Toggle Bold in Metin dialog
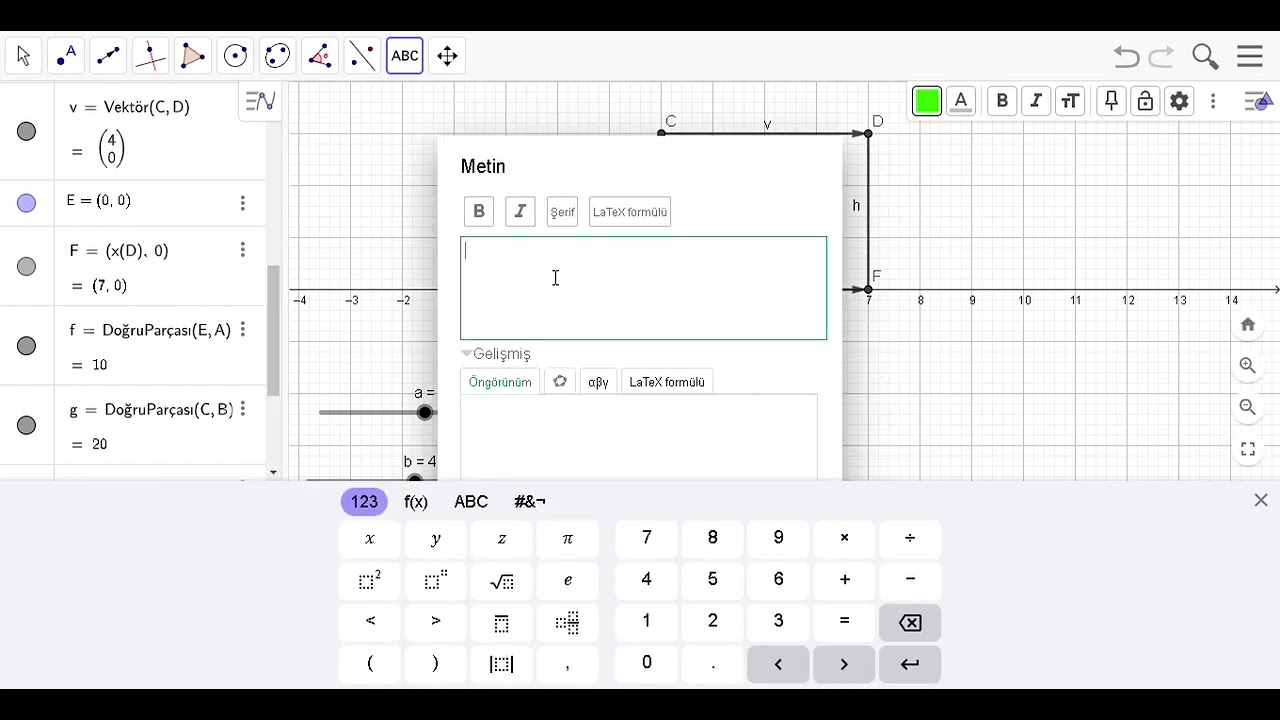1280x720 pixels. pyautogui.click(x=479, y=211)
